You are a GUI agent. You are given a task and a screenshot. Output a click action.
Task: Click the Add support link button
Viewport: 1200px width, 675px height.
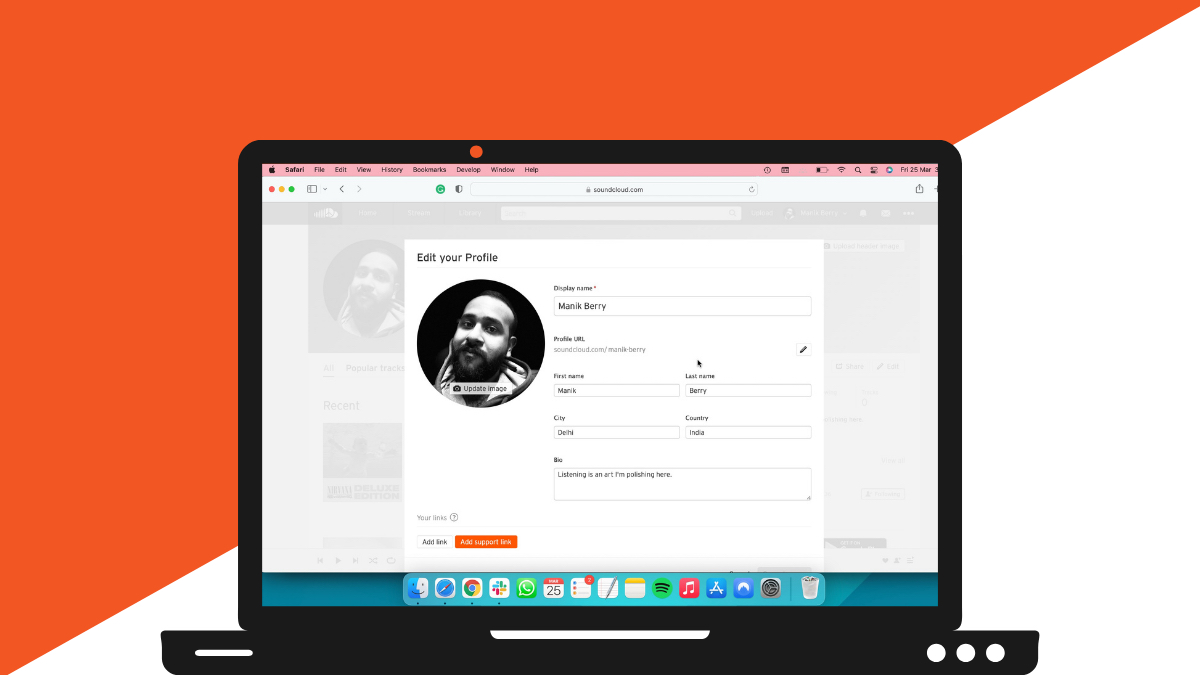click(486, 541)
